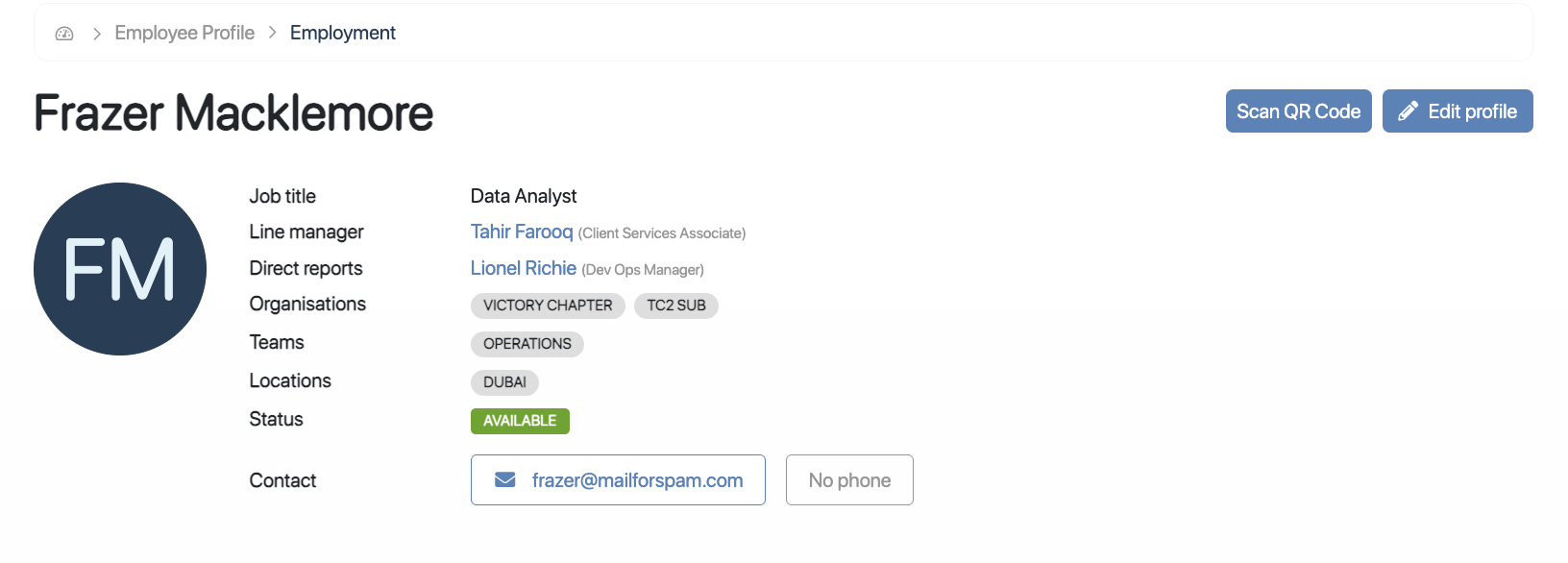Click the DUBAI location tag
Viewport: 1568px width, 563px height.
[504, 382]
